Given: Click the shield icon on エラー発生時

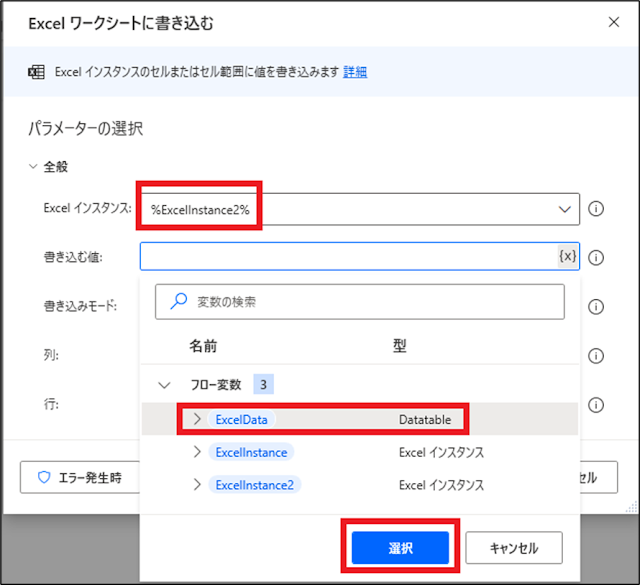Looking at the screenshot, I should click(44, 477).
